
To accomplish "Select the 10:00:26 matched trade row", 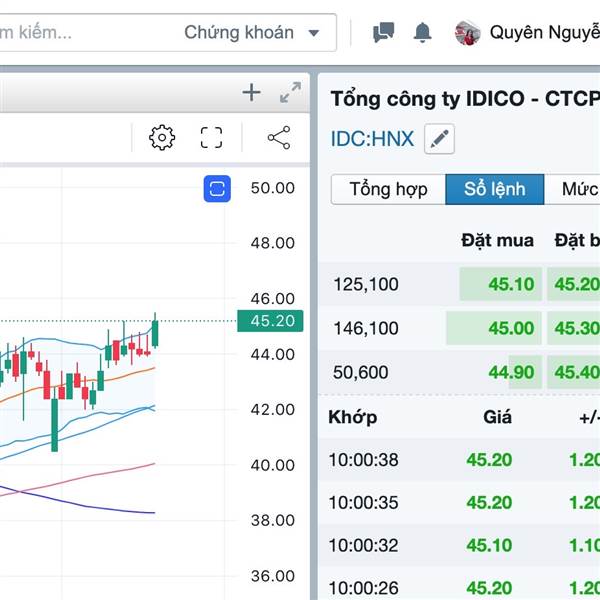I will point(459,585).
